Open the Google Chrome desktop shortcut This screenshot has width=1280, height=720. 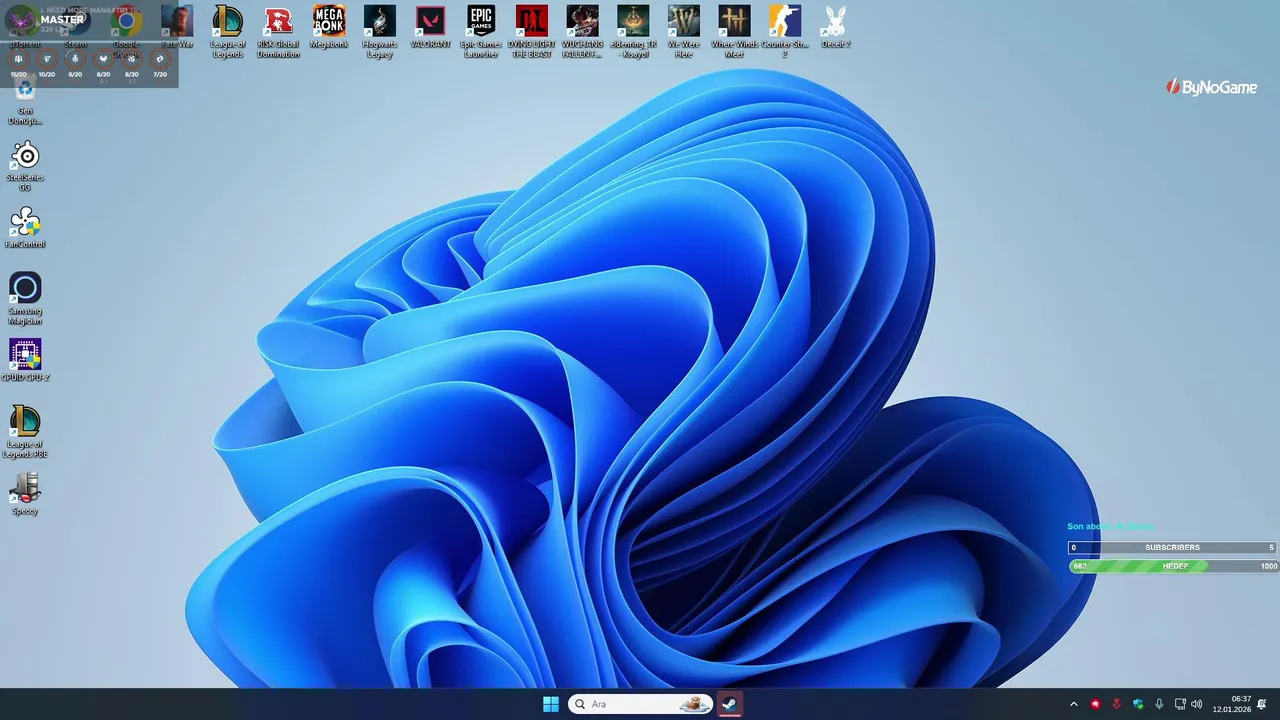pyautogui.click(x=127, y=28)
